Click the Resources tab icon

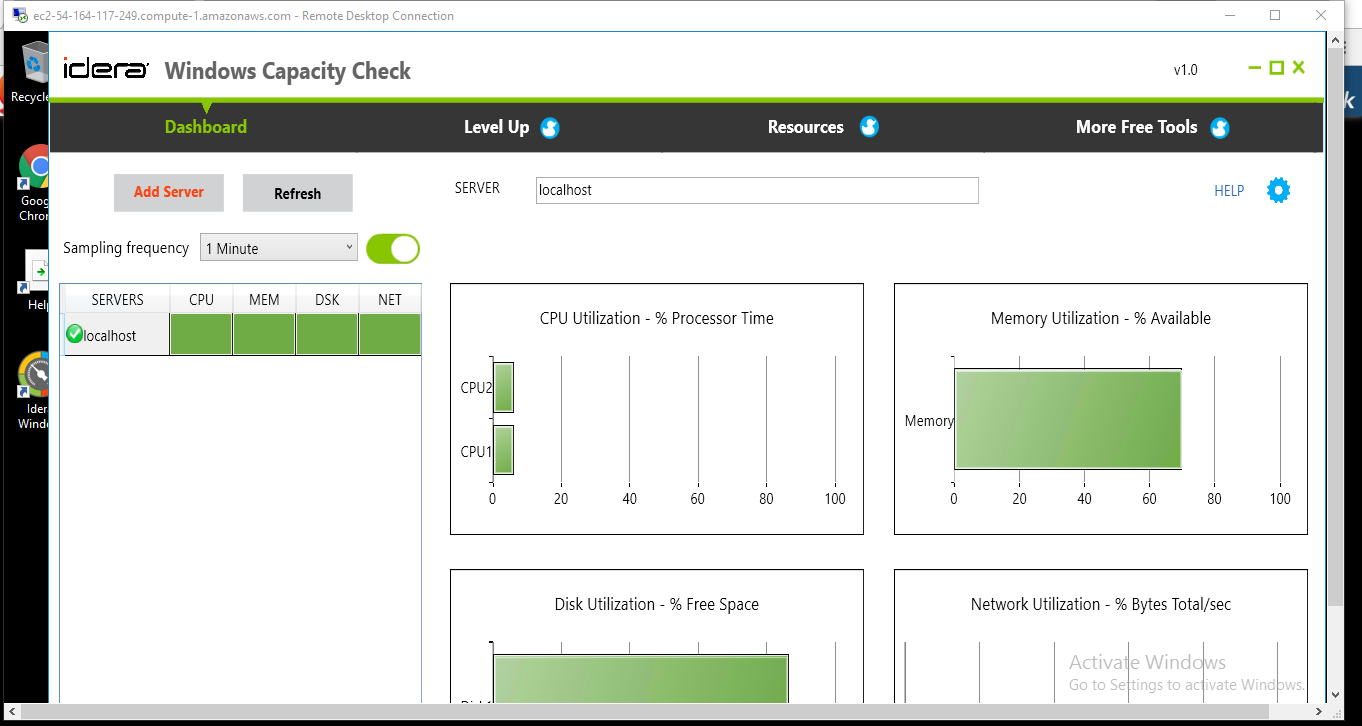click(869, 127)
